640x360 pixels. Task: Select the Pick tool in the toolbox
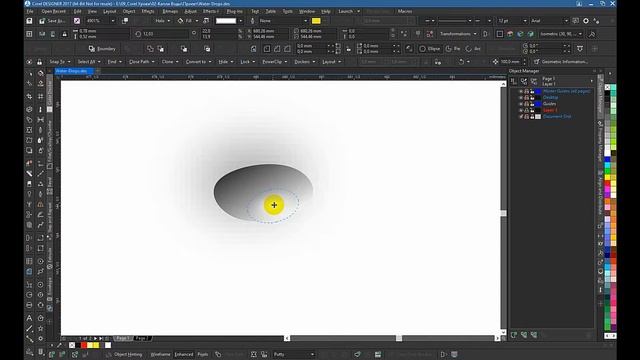click(29, 74)
